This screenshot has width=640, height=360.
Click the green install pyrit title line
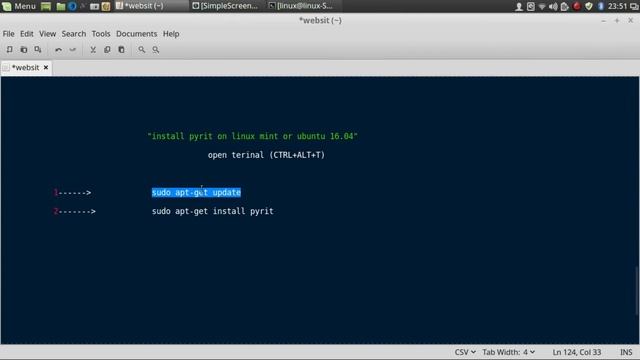click(x=252, y=136)
